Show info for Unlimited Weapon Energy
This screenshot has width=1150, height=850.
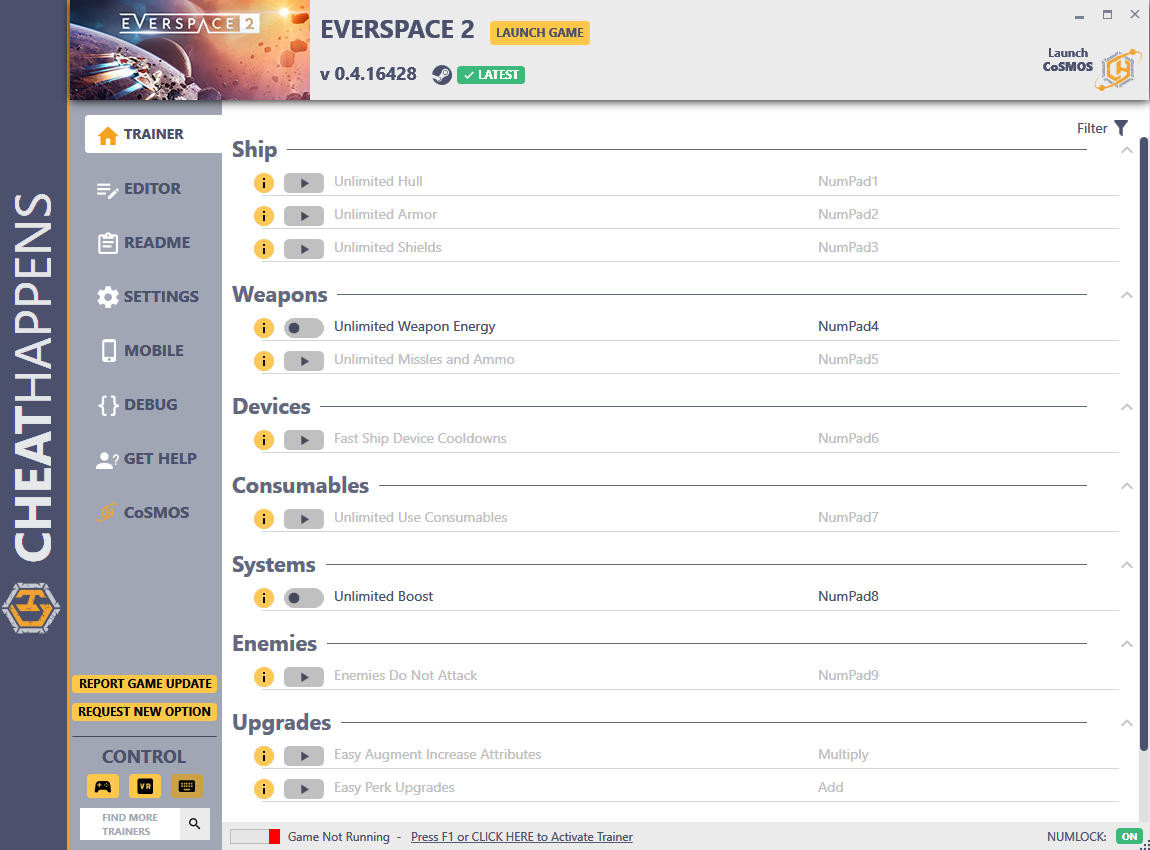pos(264,328)
